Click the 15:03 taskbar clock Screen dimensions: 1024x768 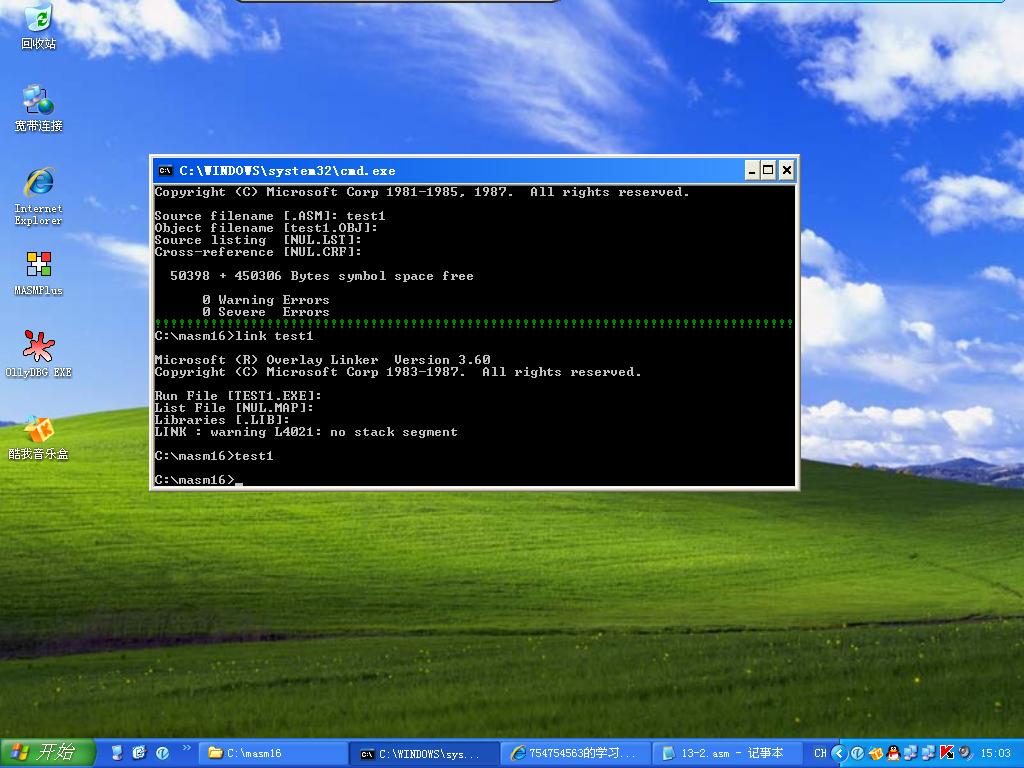click(x=995, y=754)
